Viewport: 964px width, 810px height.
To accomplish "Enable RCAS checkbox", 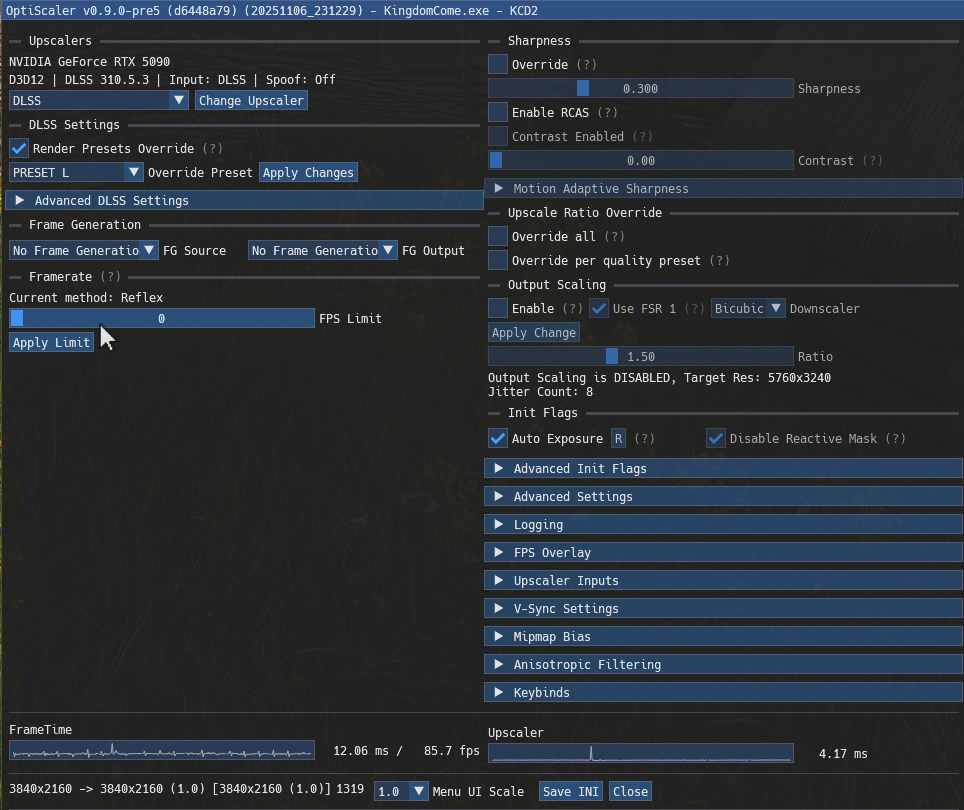I will tap(498, 112).
